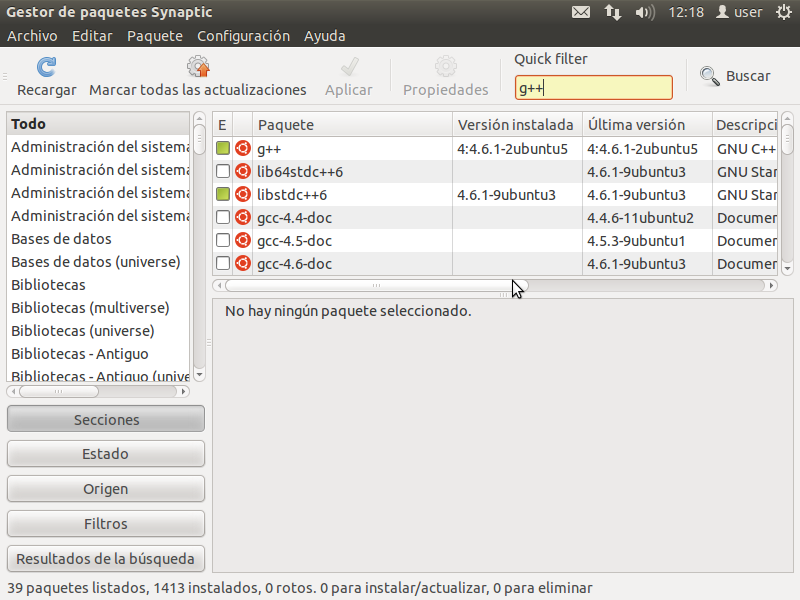Focus the Quick filter text field
The height and width of the screenshot is (600, 800).
(593, 88)
